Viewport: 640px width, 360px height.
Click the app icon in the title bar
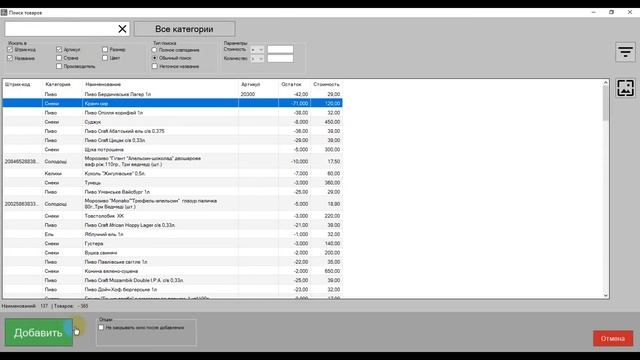4,13
